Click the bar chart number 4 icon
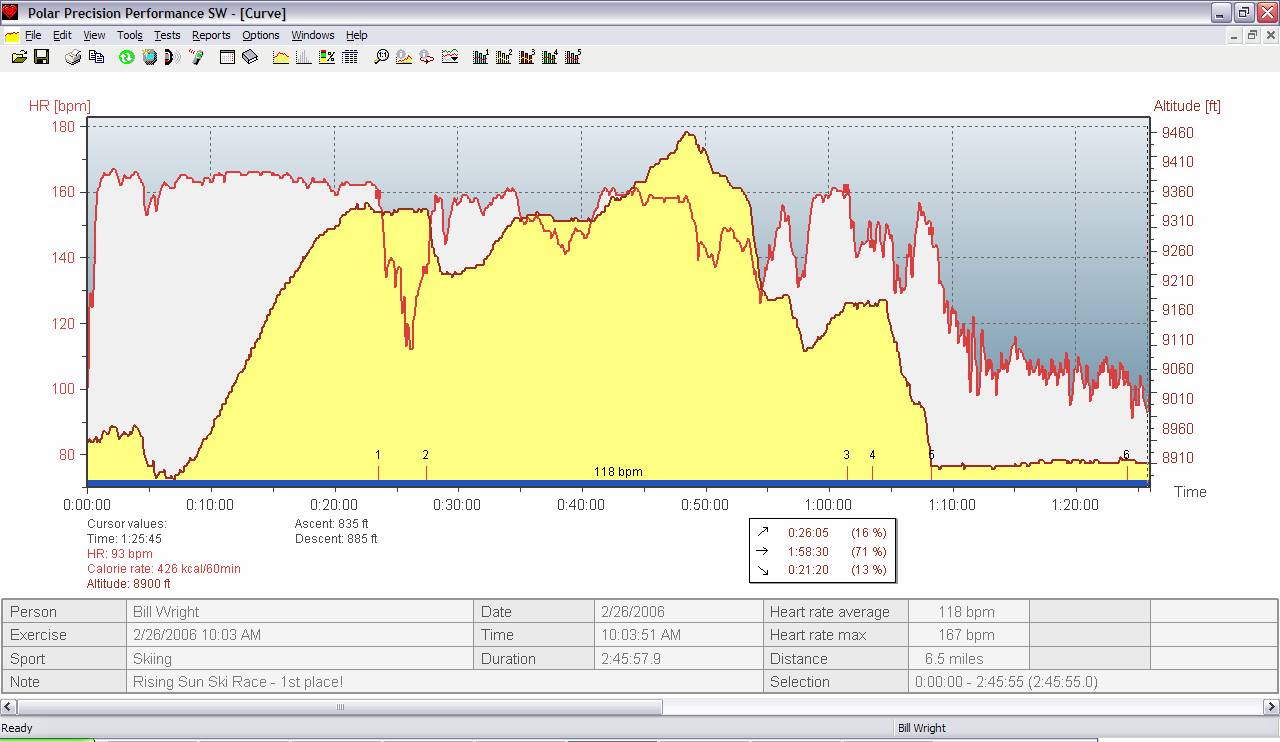Image resolution: width=1280 pixels, height=742 pixels. tap(550, 57)
